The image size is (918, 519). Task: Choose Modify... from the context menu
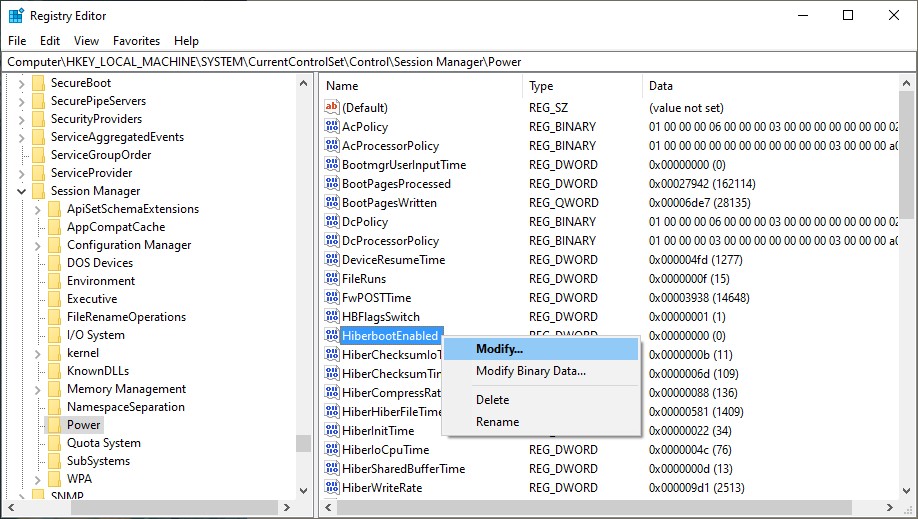(x=541, y=349)
